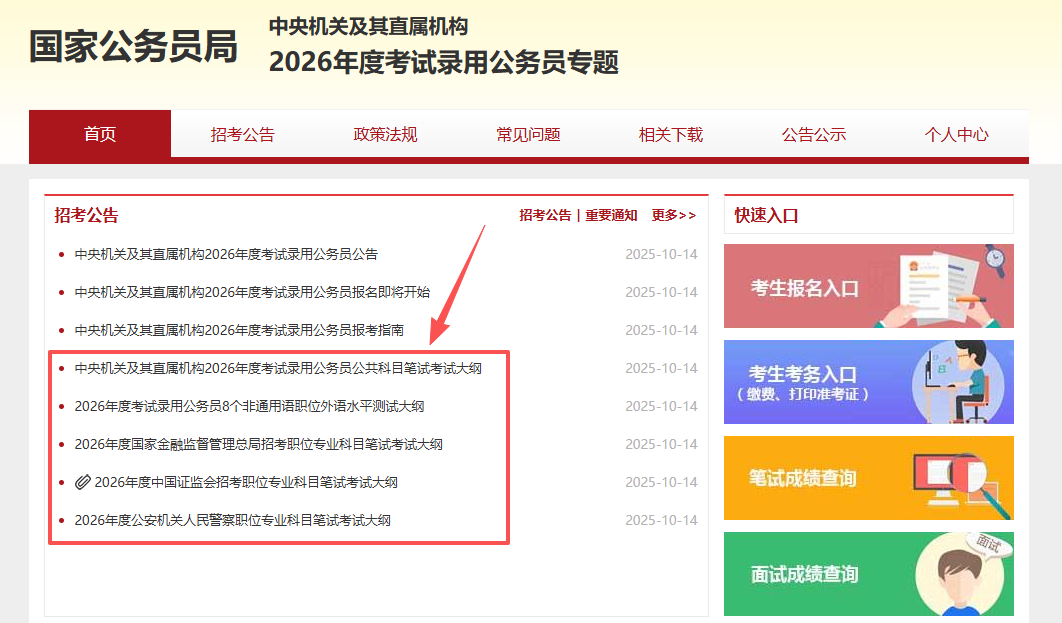Open the 政策法规 navigation item
This screenshot has height=623, width=1062.
385,134
